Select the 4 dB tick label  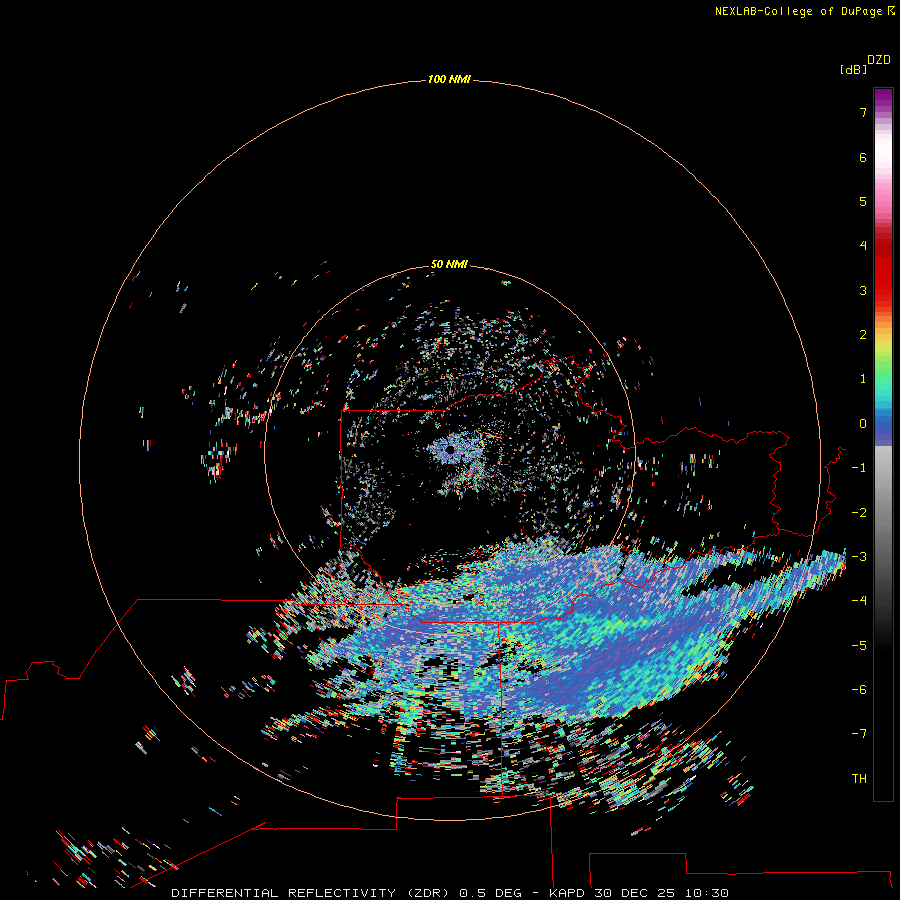[863, 245]
